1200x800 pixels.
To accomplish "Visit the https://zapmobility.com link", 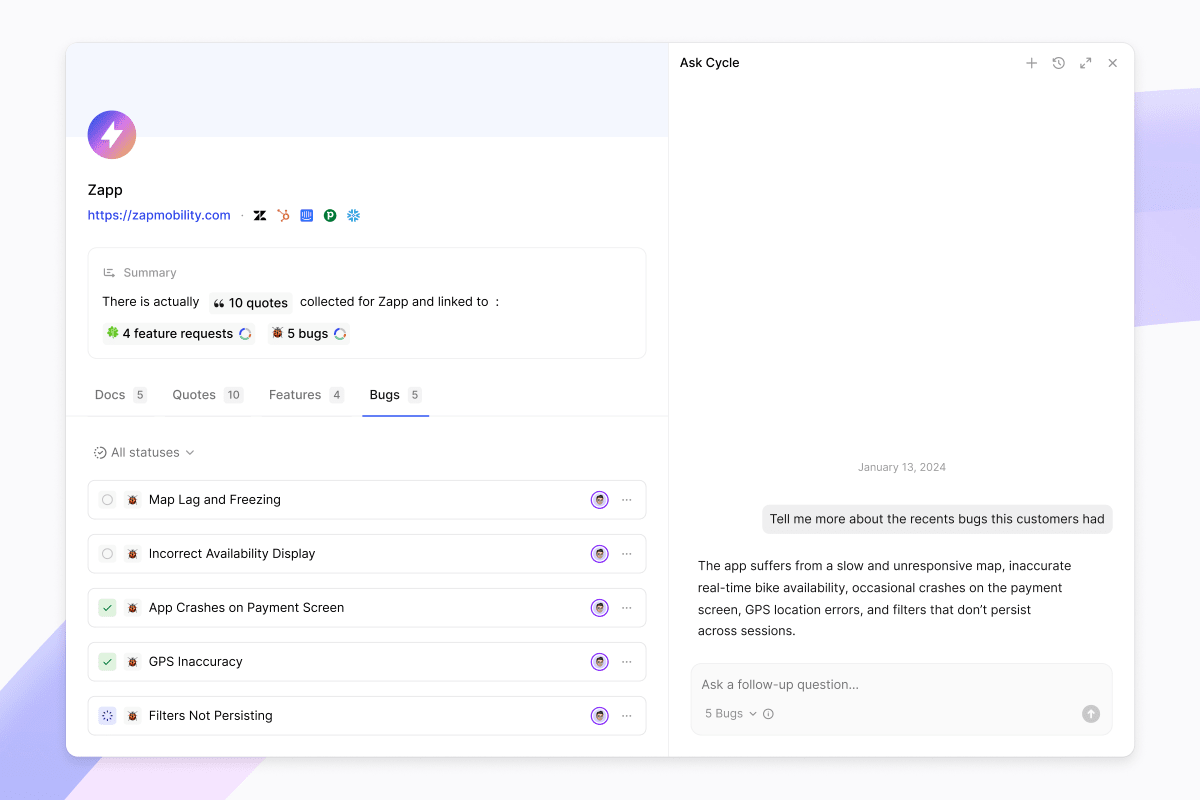I will pos(159,215).
